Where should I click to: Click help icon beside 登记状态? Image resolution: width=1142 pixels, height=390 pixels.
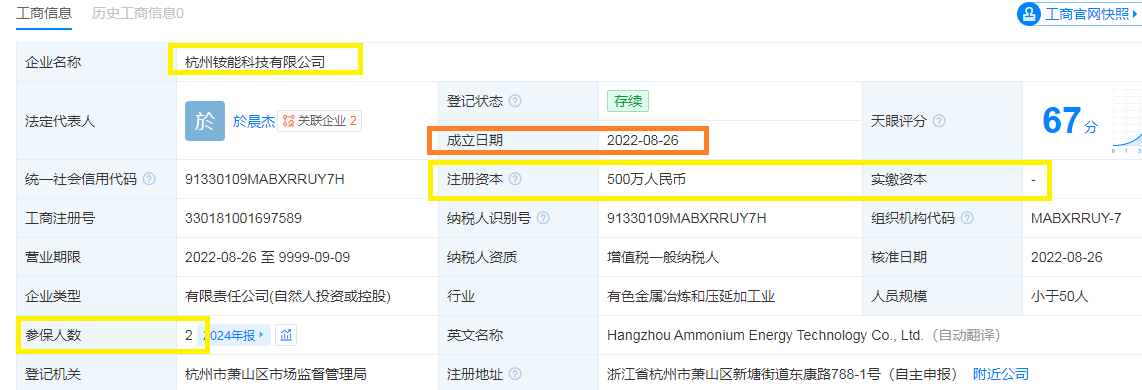(x=516, y=101)
